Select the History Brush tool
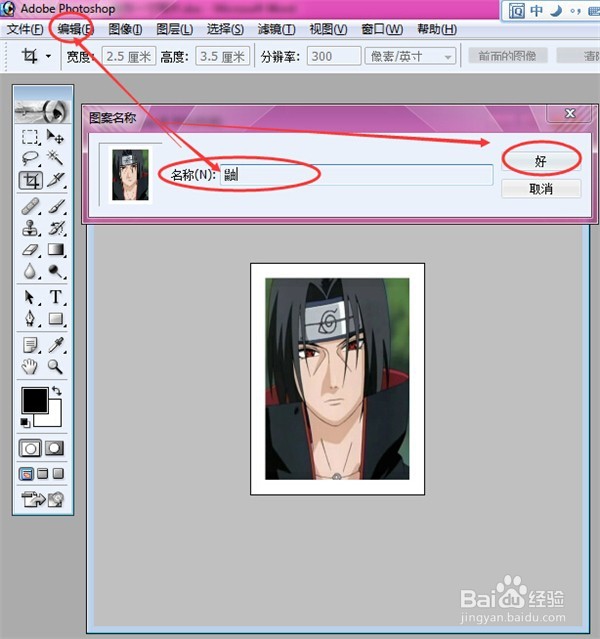 point(56,228)
